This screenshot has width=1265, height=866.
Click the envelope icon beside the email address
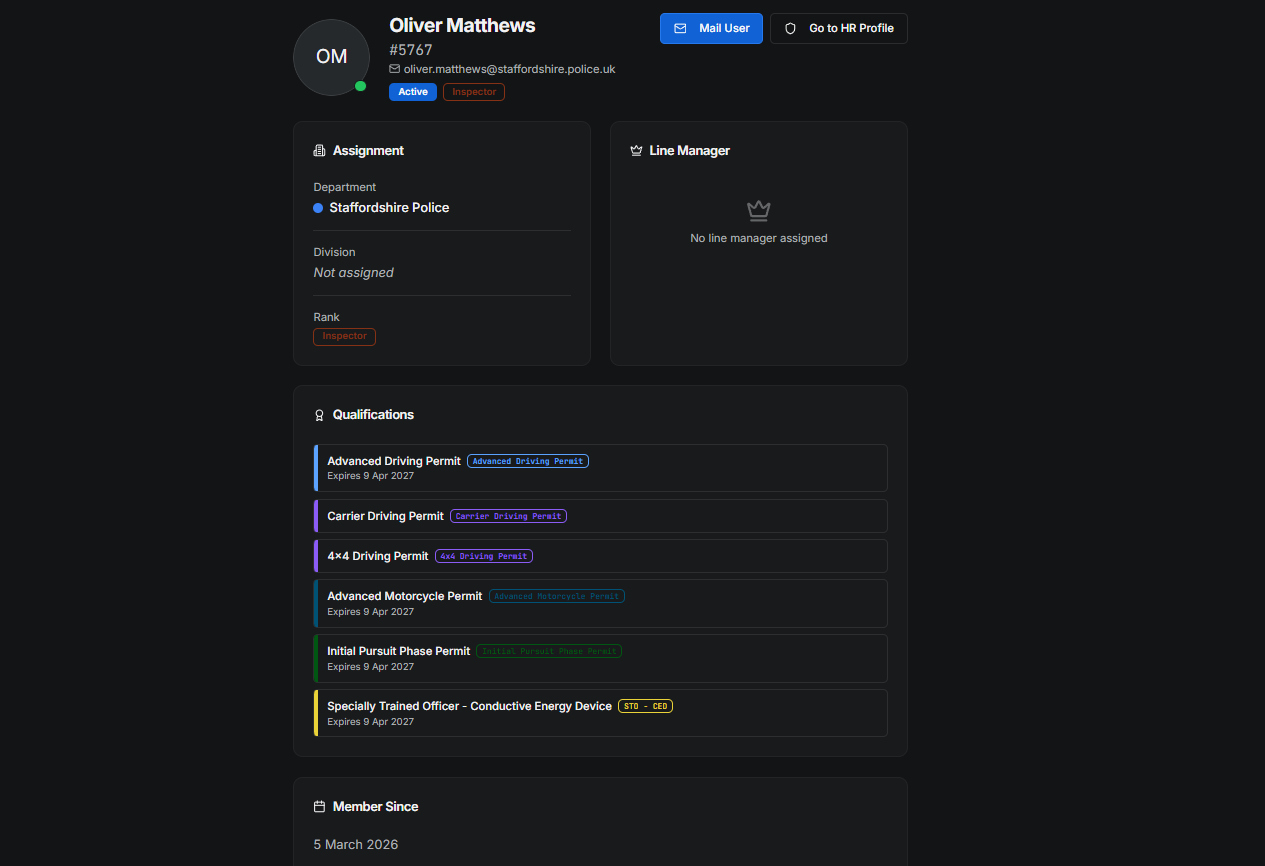tap(395, 69)
